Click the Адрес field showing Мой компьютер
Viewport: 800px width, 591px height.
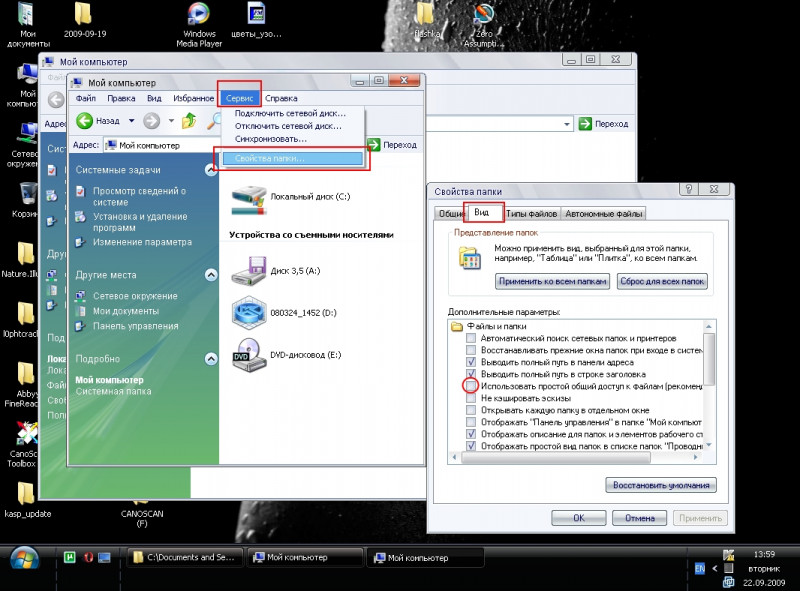tap(162, 145)
